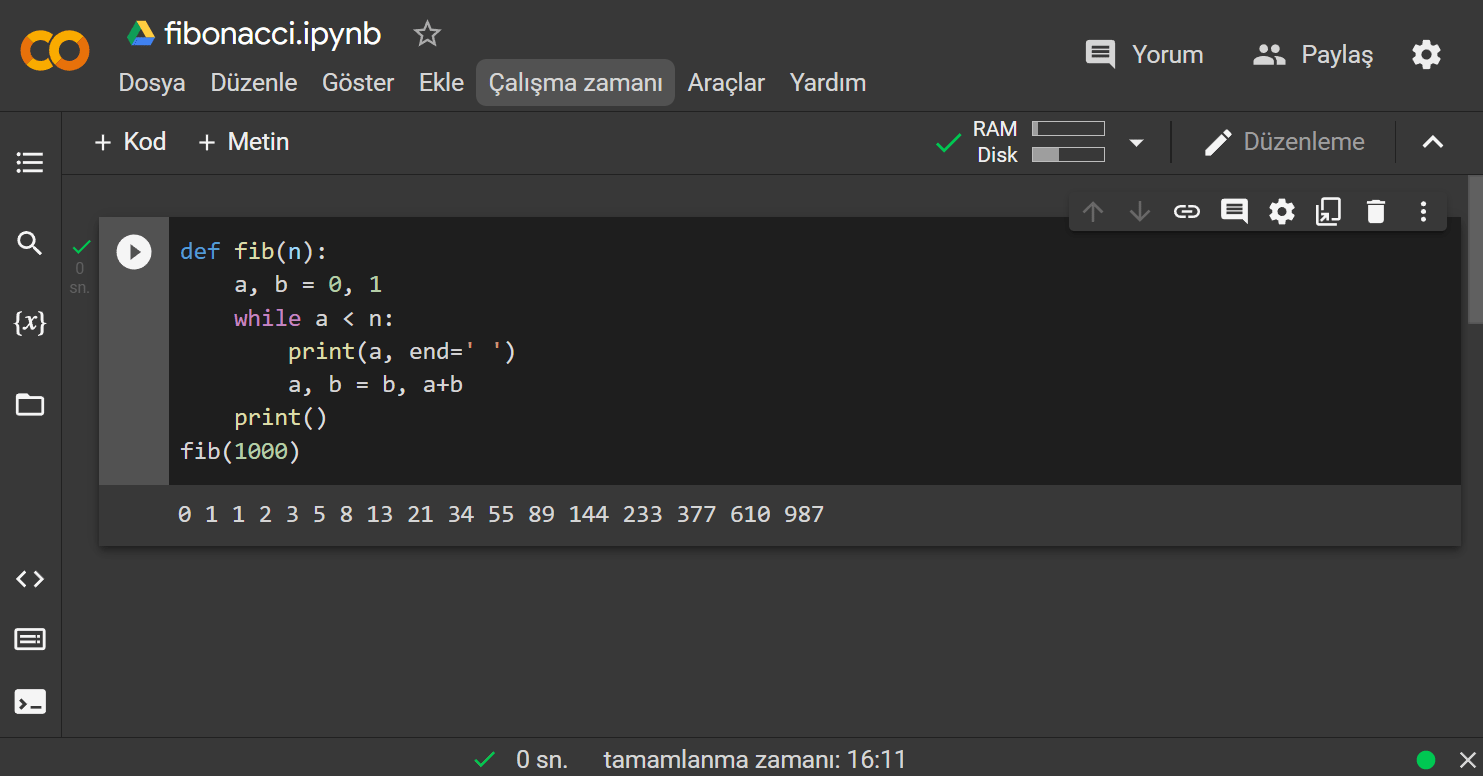
Task: Move cell down with arrow icon
Action: 1139,211
